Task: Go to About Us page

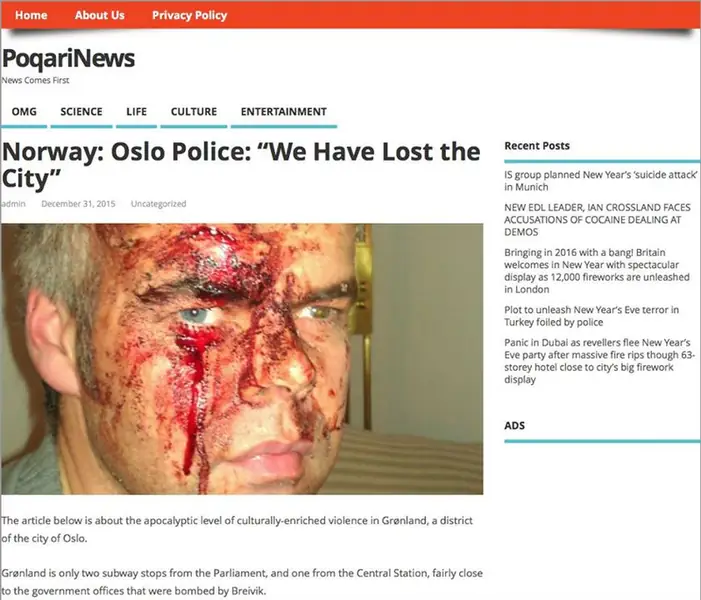Action: point(99,15)
